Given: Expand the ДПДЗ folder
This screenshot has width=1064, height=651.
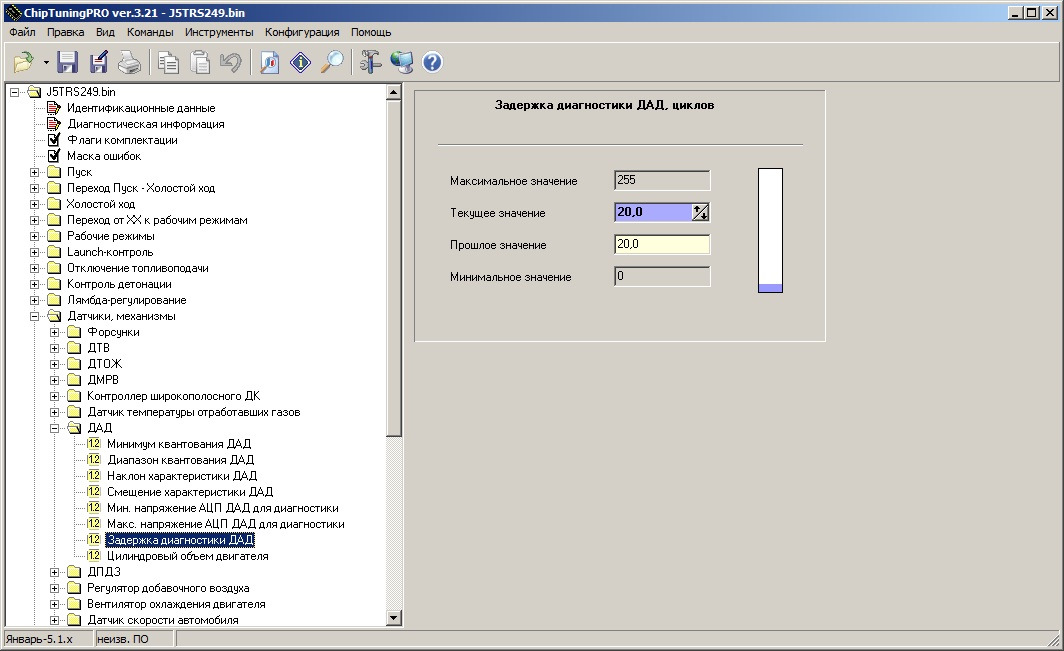Looking at the screenshot, I should (x=55, y=572).
